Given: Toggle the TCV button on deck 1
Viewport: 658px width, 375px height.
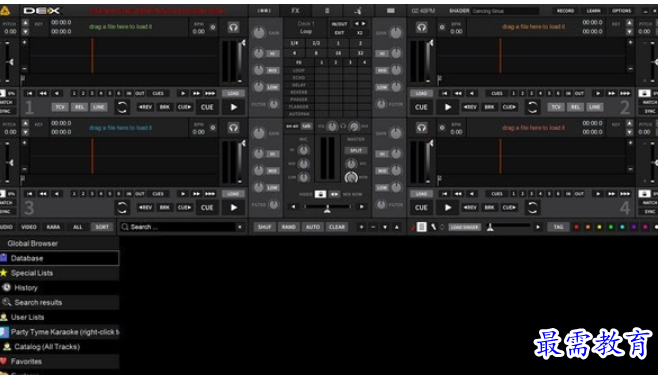Looking at the screenshot, I should 60,107.
